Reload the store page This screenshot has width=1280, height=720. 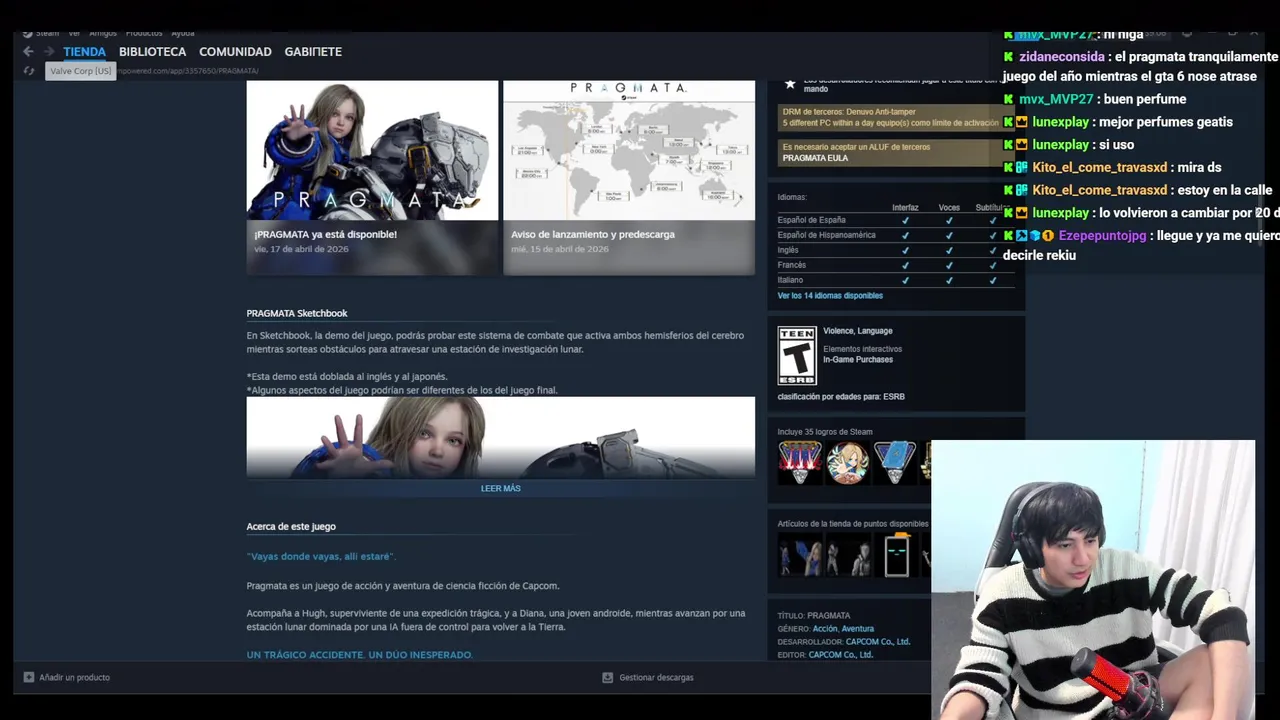[29, 71]
